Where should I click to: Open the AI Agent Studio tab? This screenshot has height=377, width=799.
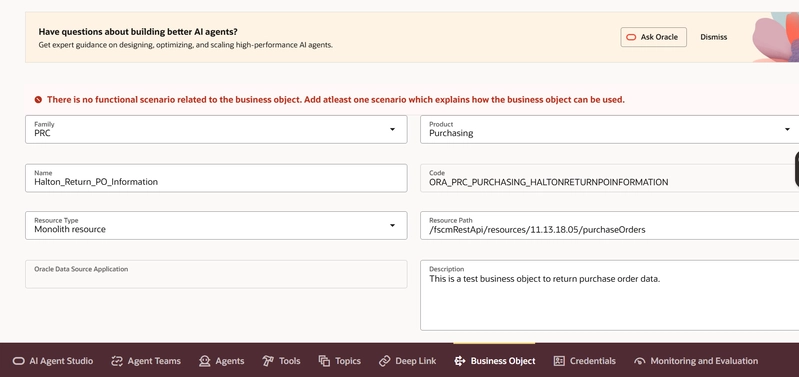click(53, 361)
